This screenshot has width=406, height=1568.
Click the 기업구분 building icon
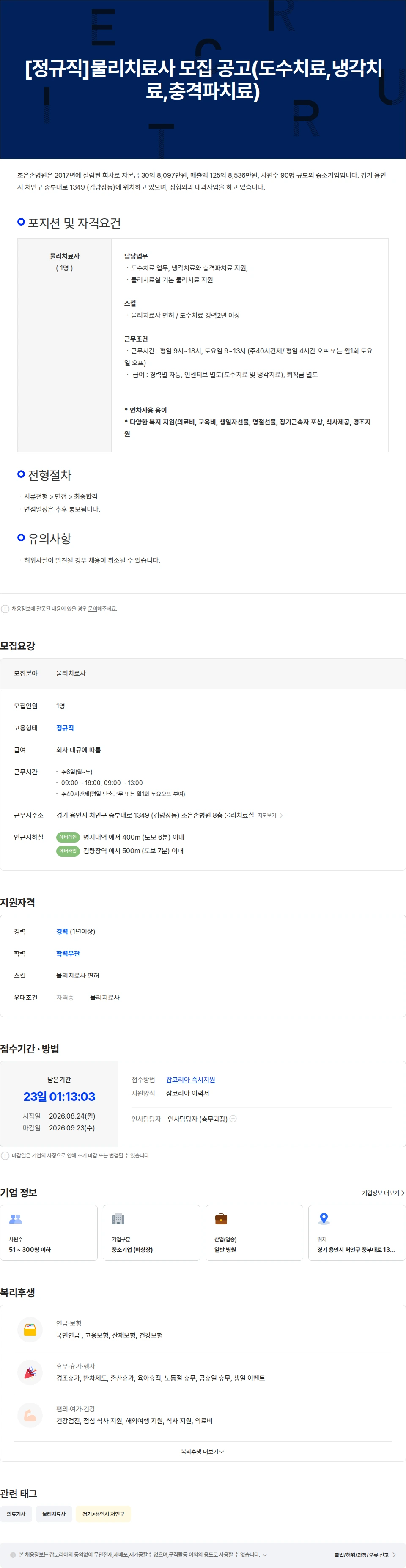(118, 1219)
